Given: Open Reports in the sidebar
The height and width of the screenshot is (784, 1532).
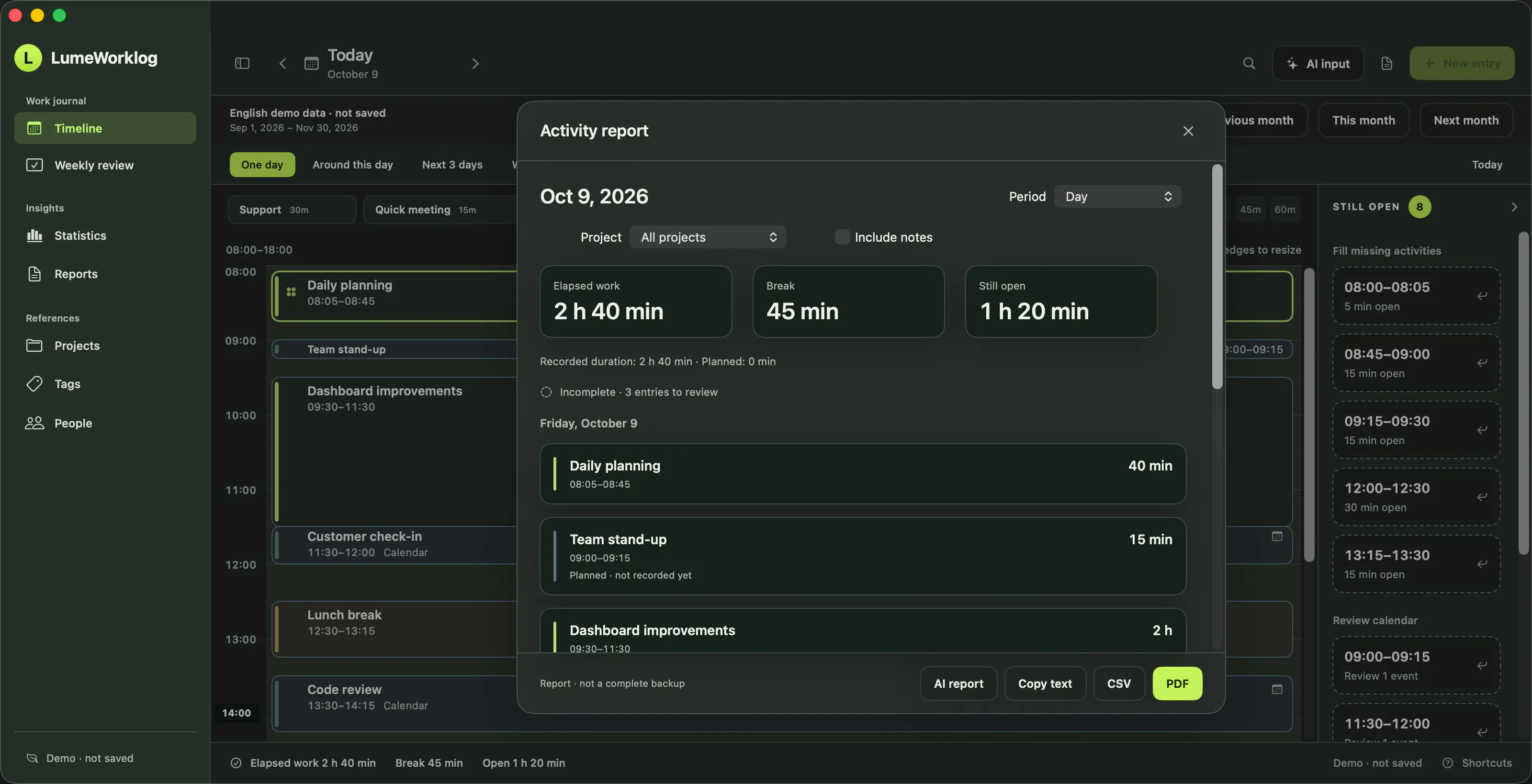Looking at the screenshot, I should point(105,274).
